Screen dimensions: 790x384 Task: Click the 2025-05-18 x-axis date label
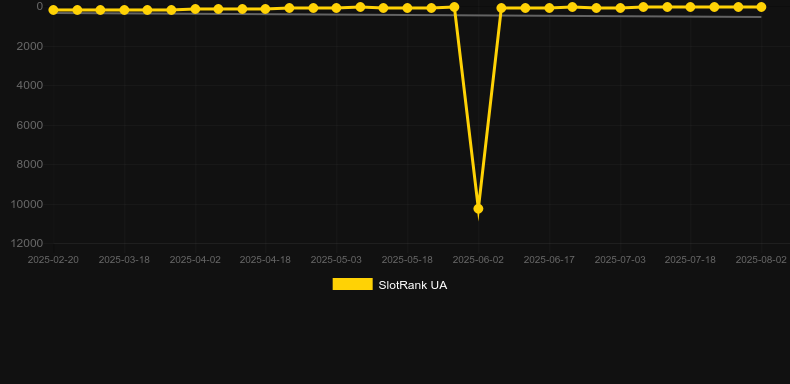pos(407,260)
